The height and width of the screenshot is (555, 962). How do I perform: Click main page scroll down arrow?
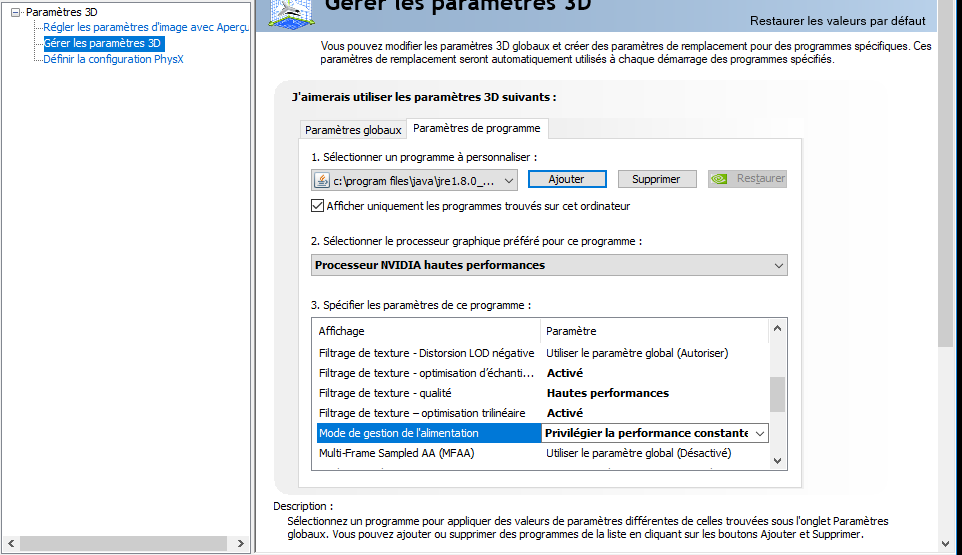pyautogui.click(x=945, y=544)
